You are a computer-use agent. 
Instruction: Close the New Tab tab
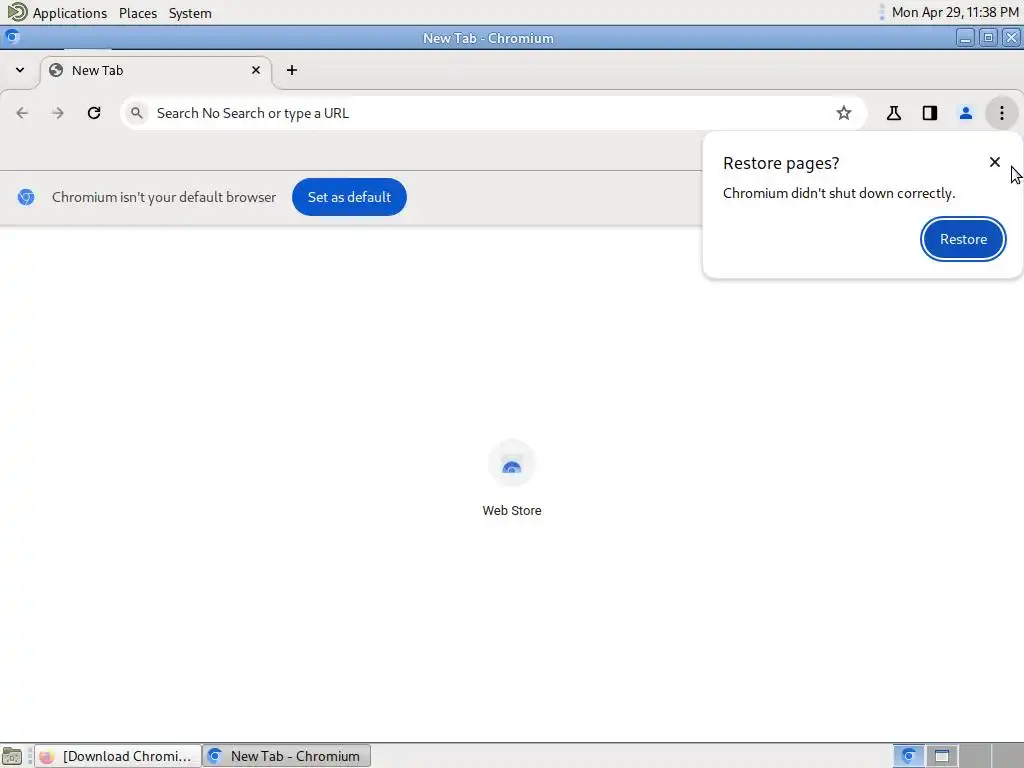(256, 70)
